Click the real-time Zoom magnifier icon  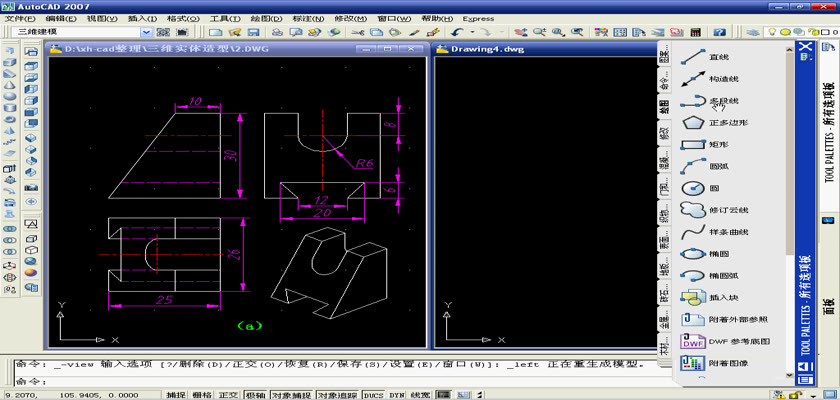pyautogui.click(x=538, y=32)
